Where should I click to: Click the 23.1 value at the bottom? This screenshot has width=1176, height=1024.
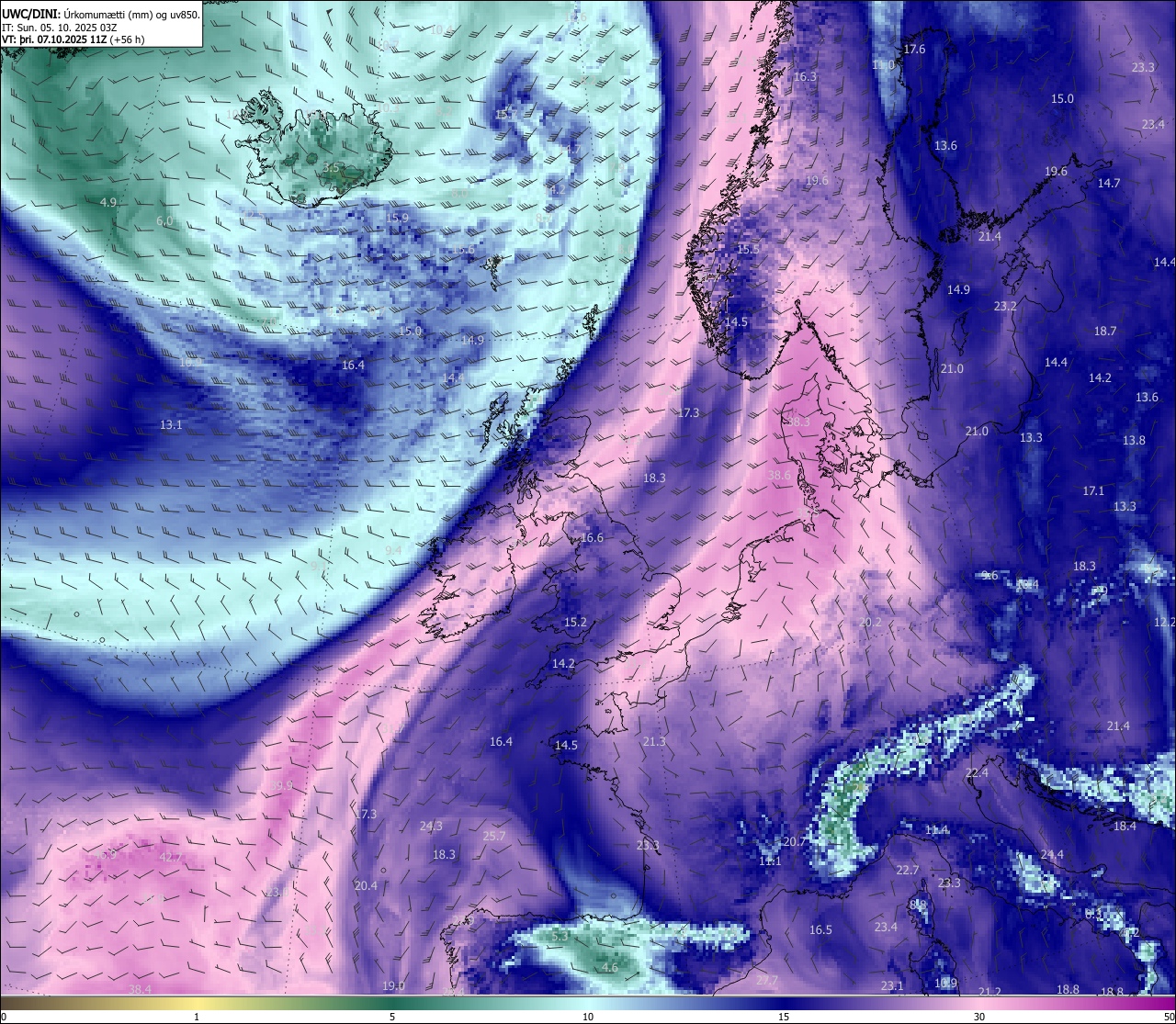(x=892, y=986)
